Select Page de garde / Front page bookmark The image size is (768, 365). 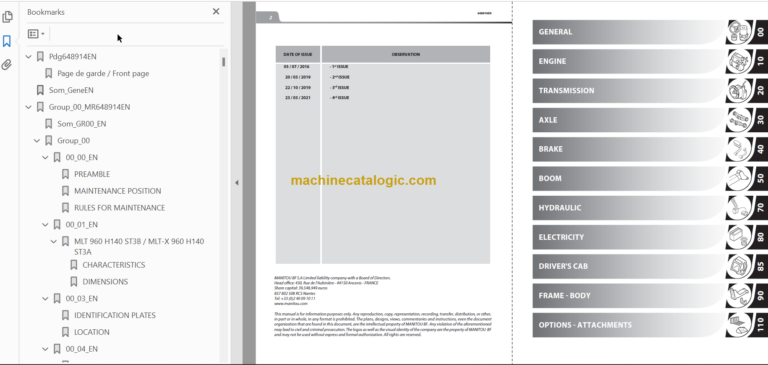click(103, 73)
